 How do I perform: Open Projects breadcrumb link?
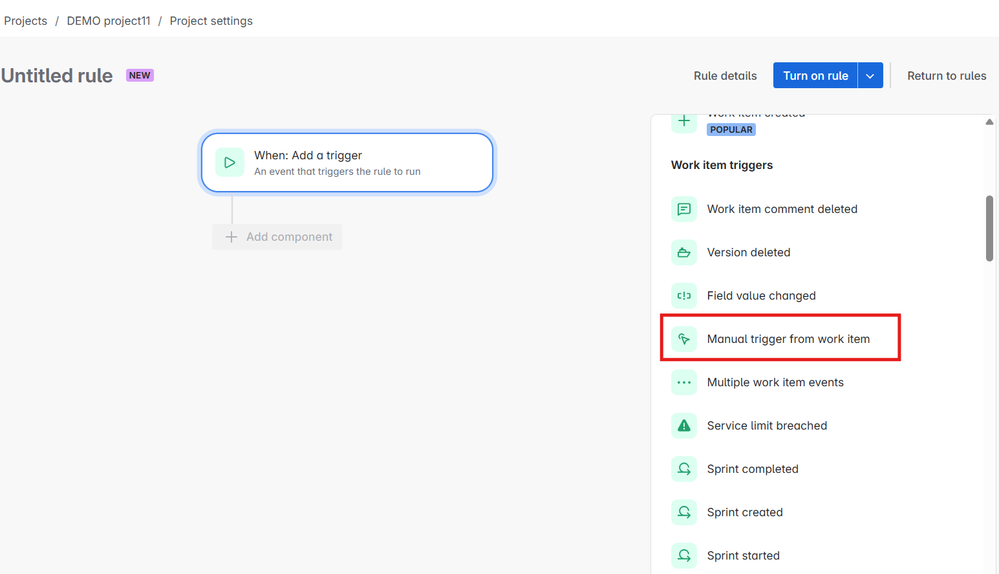pyautogui.click(x=25, y=21)
